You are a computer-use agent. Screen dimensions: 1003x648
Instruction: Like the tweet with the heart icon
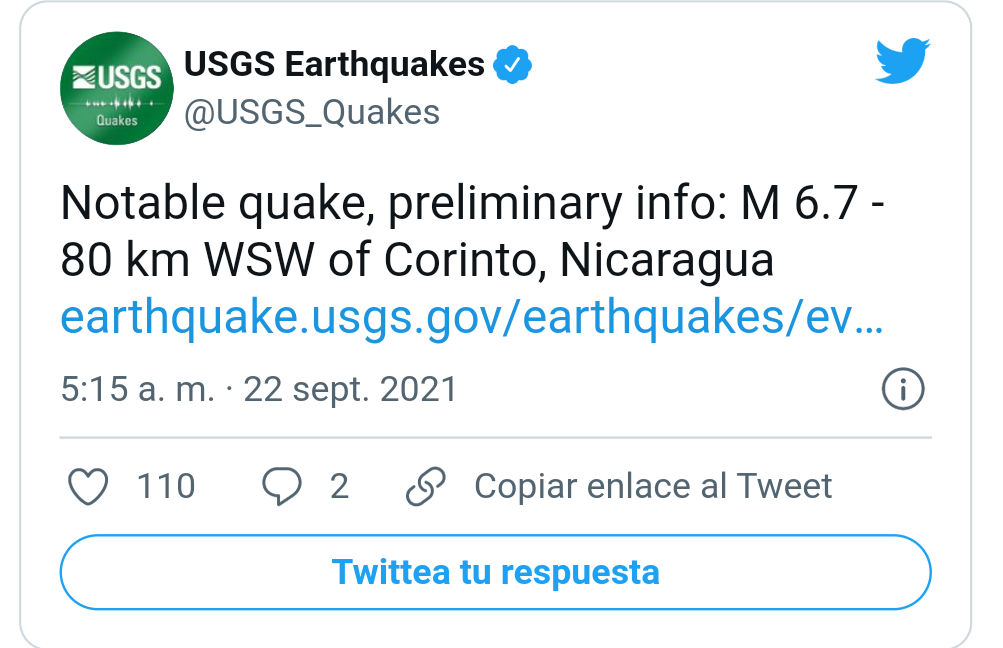(88, 487)
